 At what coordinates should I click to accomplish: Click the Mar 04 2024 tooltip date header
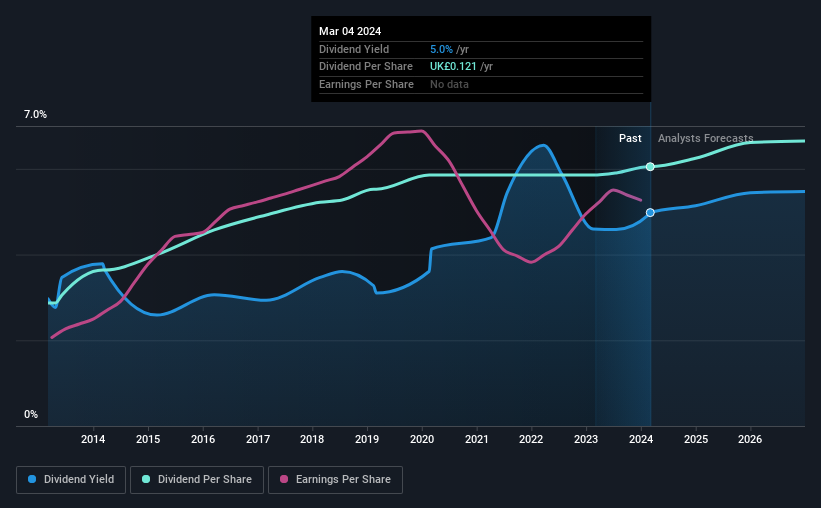[350, 31]
